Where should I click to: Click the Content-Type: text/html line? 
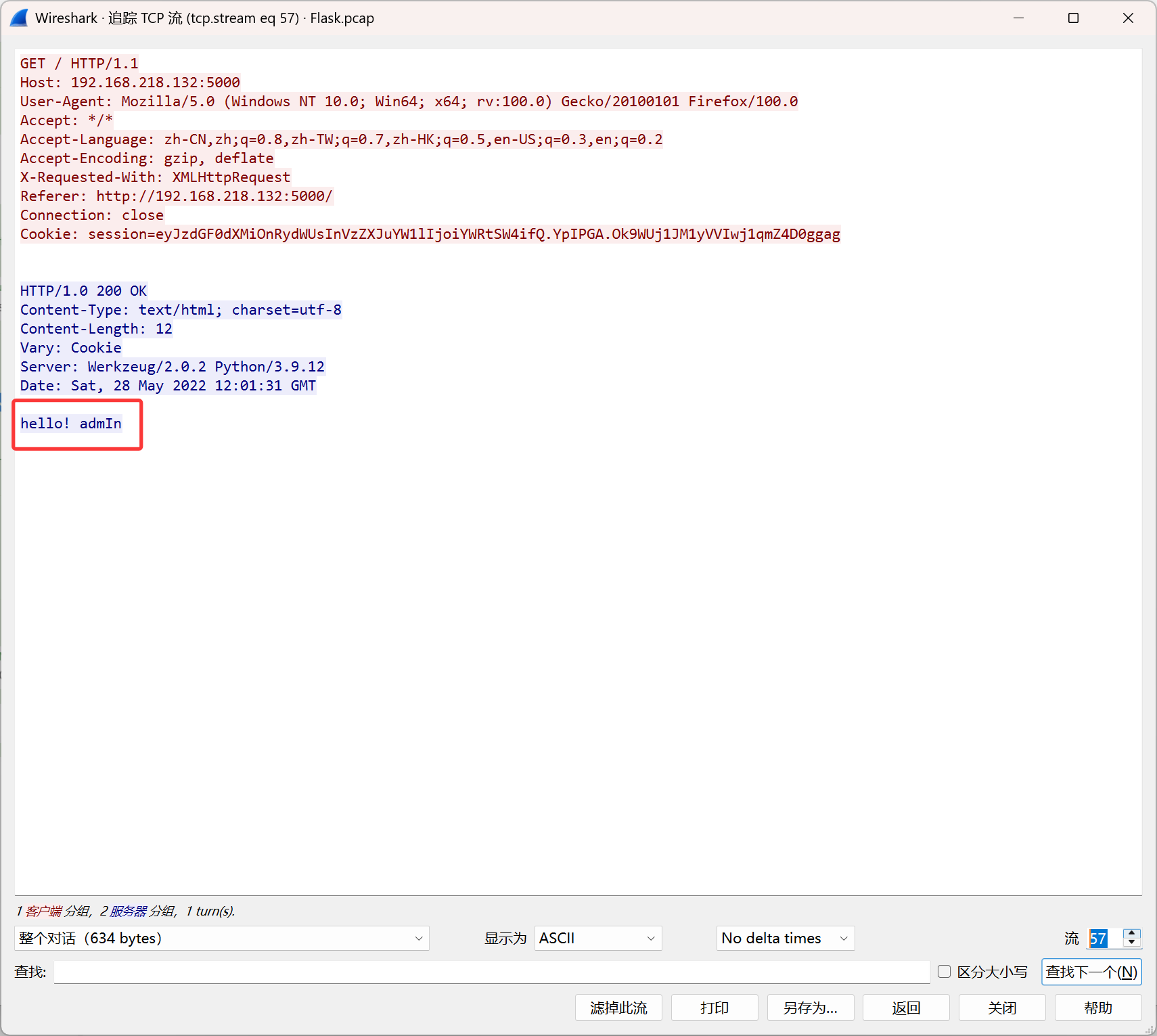pos(181,310)
